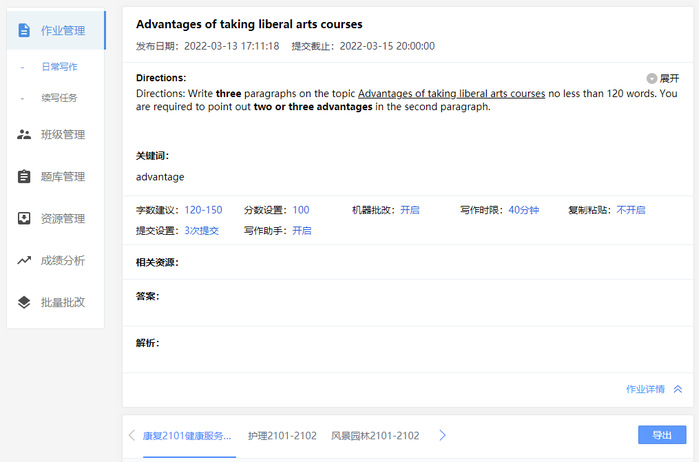Click the underlined essay topic link
The image size is (699, 462).
pos(451,93)
